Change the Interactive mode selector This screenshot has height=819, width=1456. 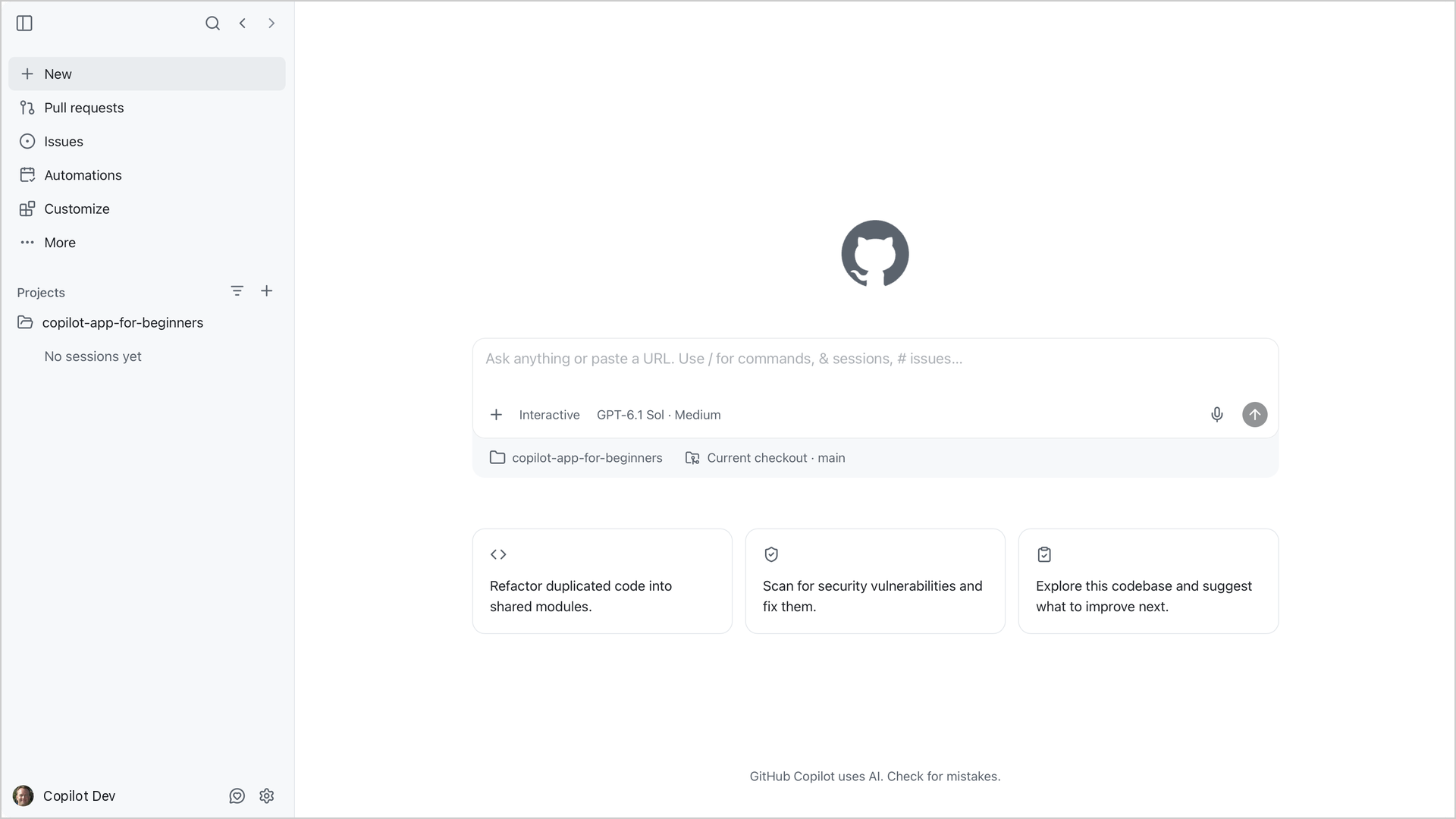(549, 415)
